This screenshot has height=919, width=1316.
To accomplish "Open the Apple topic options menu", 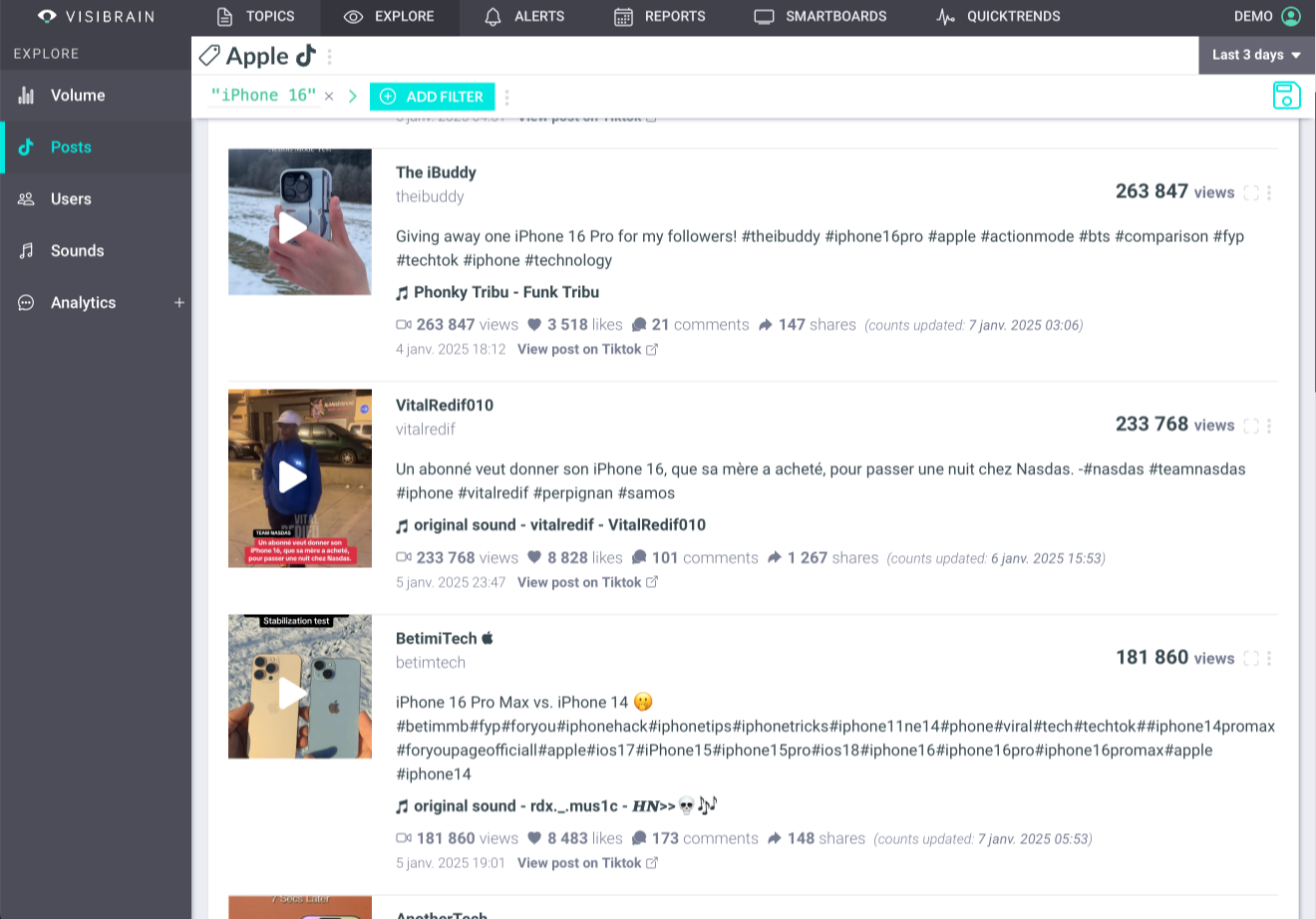I will [x=330, y=57].
